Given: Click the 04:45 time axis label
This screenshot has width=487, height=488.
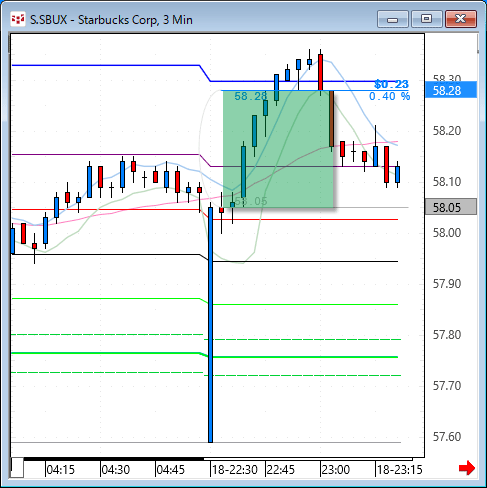Looking at the screenshot, I should pos(171,470).
